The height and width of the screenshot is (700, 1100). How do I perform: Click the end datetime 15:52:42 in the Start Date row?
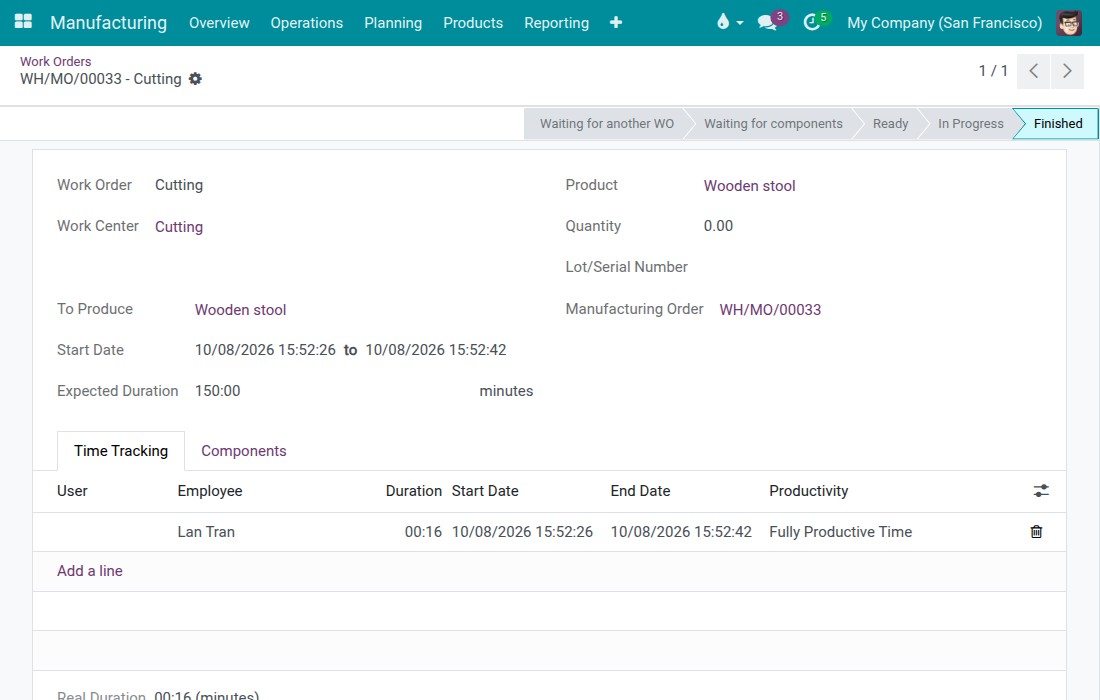(436, 350)
